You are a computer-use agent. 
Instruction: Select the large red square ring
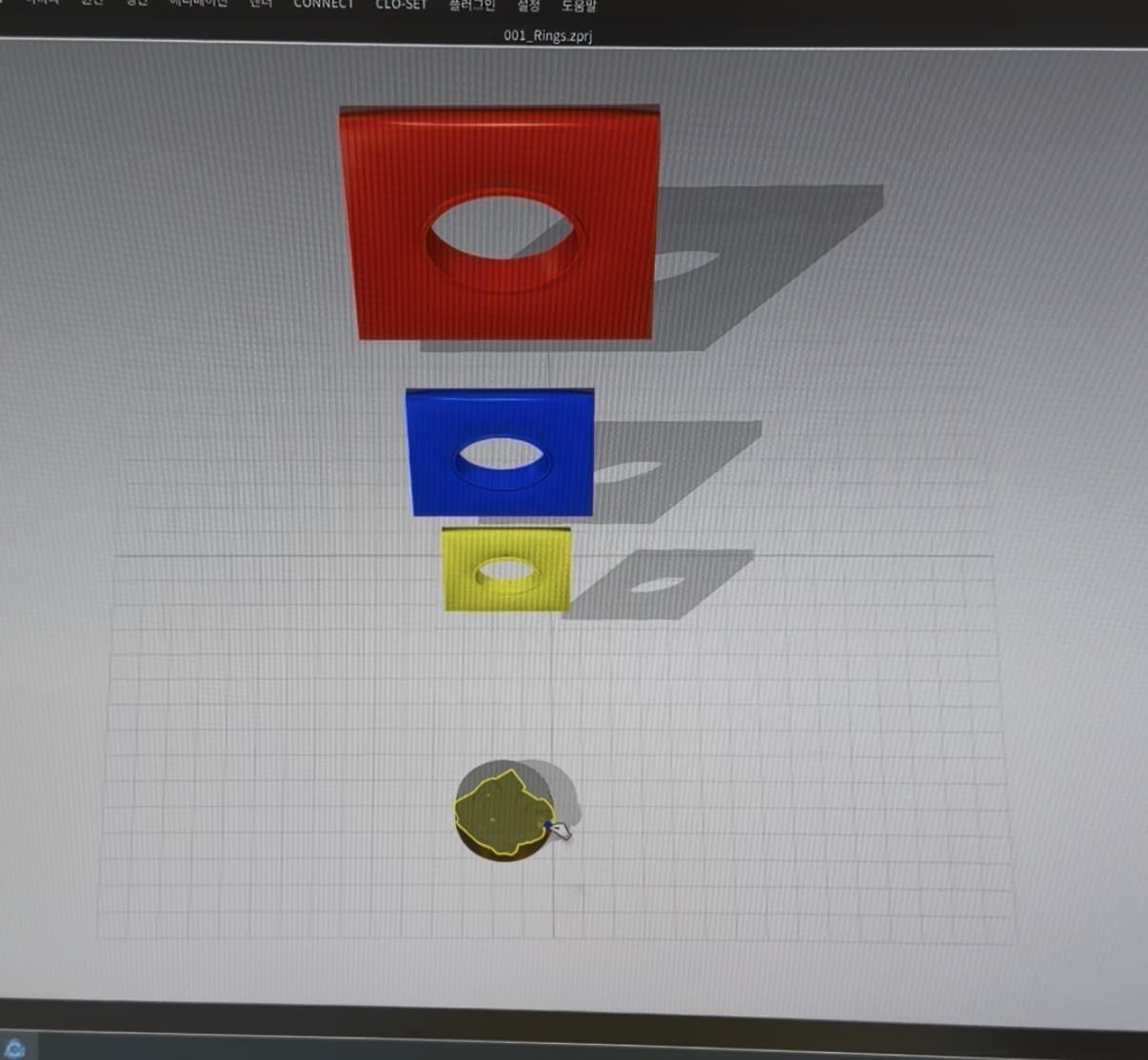point(390,285)
